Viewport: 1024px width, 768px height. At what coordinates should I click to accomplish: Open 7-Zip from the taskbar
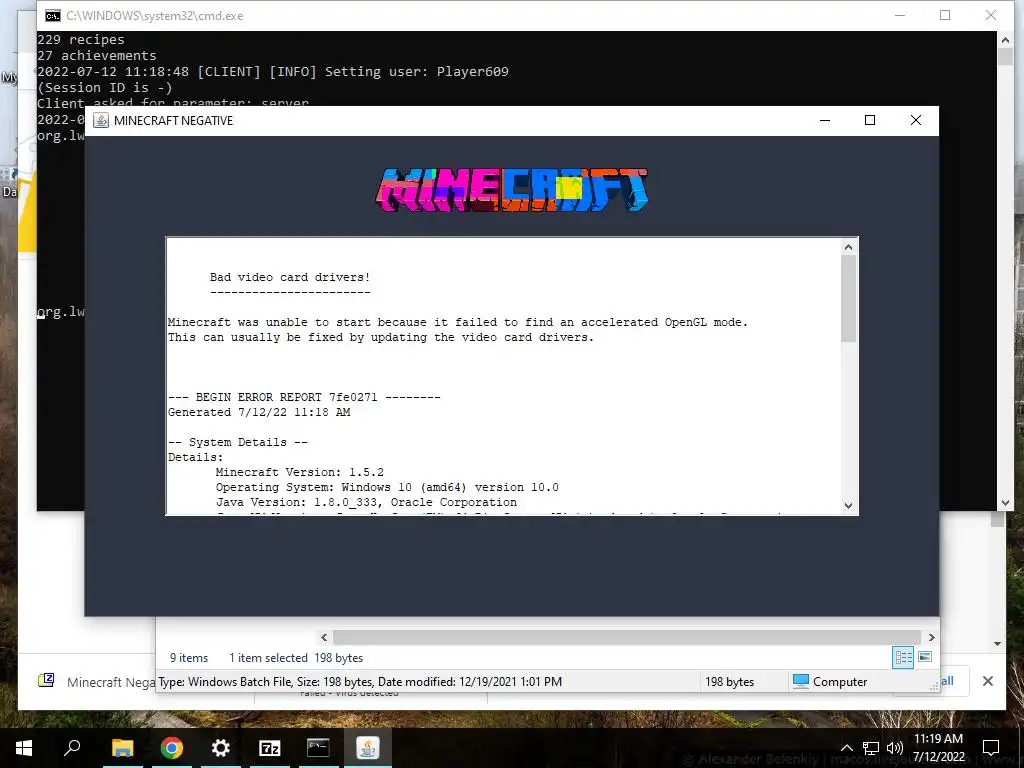(x=270, y=748)
